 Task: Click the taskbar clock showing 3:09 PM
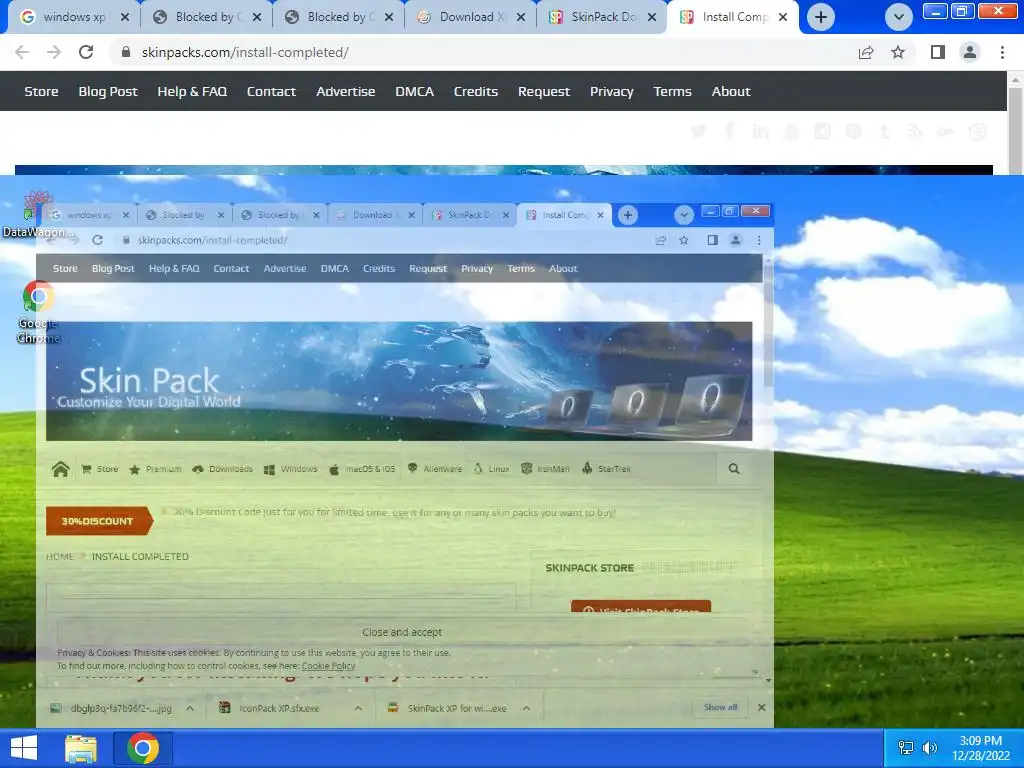tap(981, 748)
